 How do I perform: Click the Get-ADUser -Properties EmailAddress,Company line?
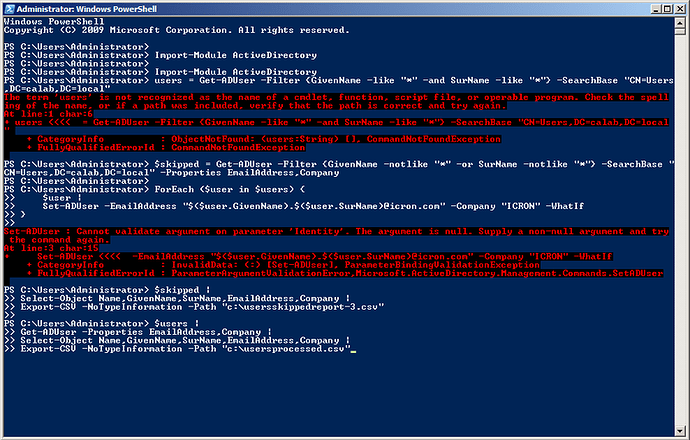click(x=146, y=332)
